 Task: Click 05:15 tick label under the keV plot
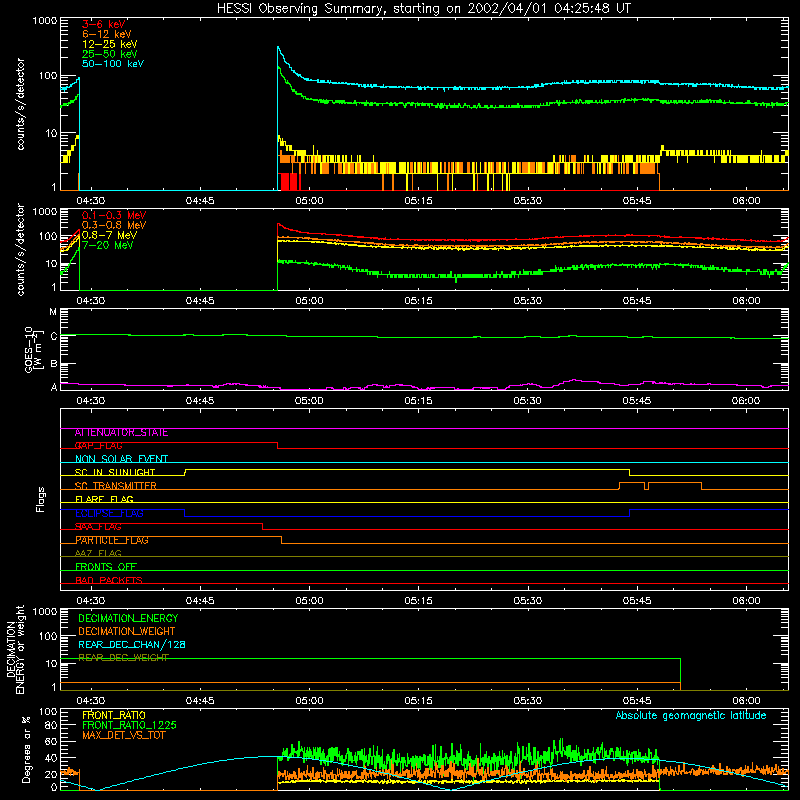tap(418, 201)
